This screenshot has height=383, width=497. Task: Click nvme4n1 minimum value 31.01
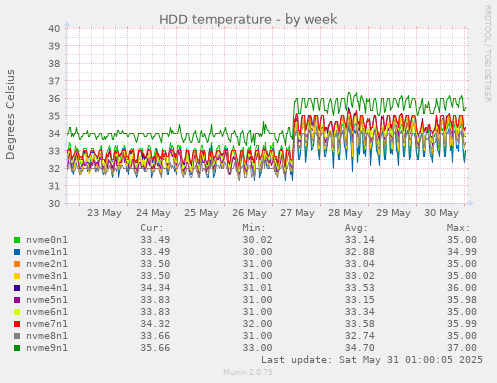pos(257,288)
